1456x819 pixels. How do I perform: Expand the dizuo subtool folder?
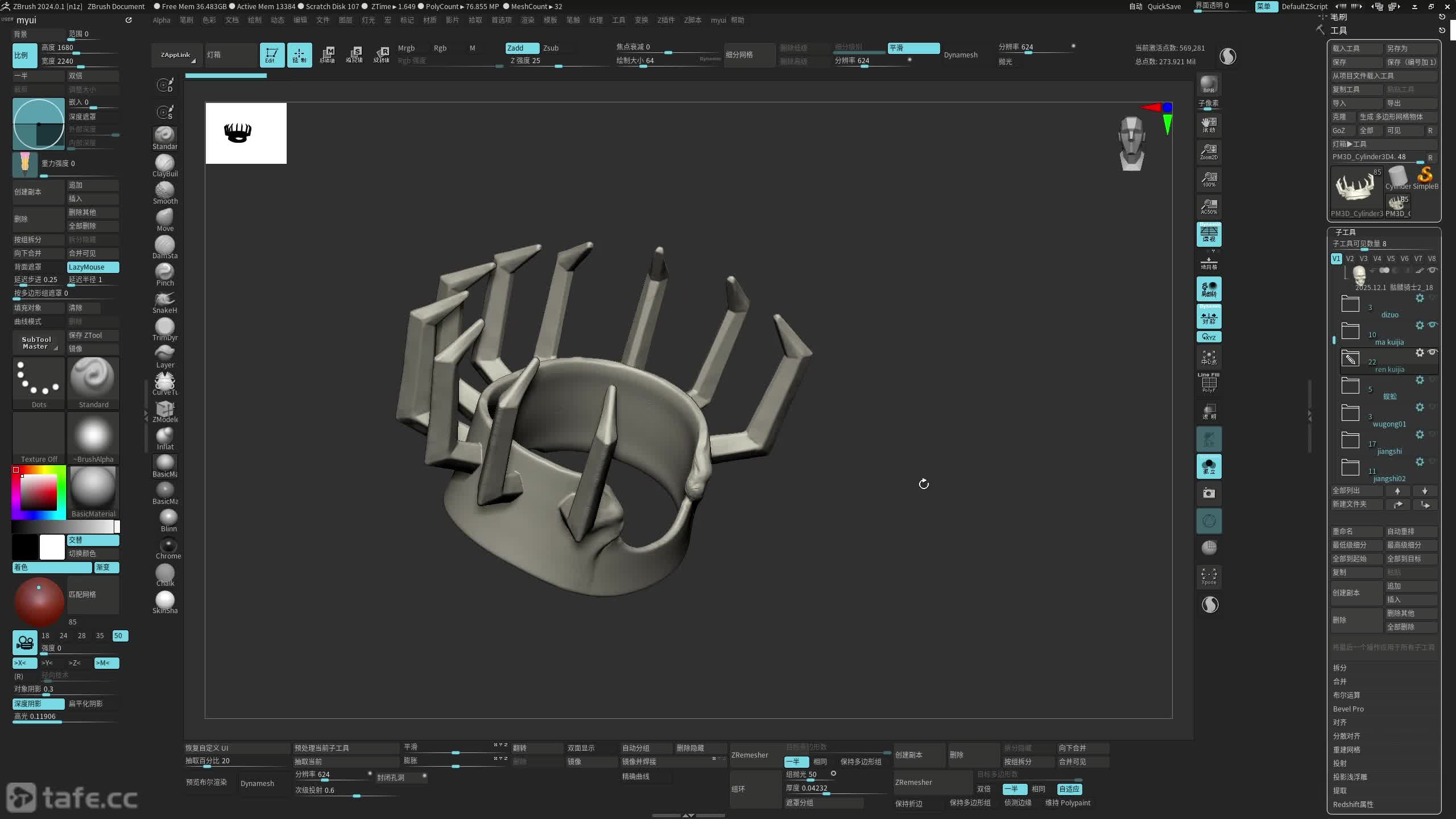pos(1350,304)
